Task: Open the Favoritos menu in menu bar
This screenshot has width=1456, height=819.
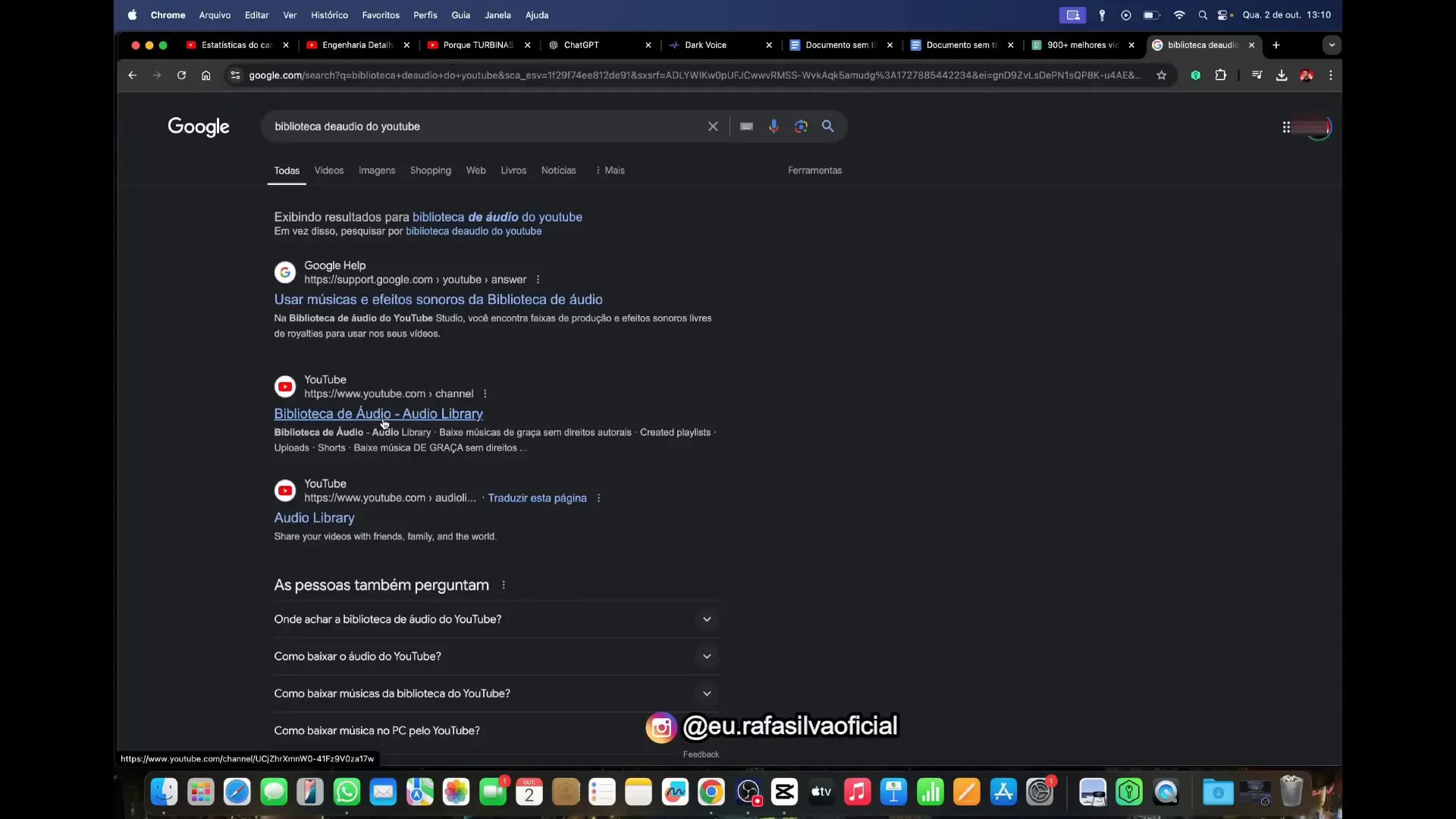Action: (x=381, y=15)
